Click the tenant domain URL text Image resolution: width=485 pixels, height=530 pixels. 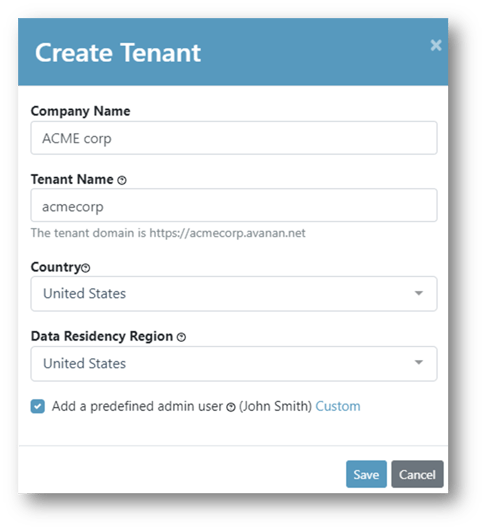click(227, 233)
